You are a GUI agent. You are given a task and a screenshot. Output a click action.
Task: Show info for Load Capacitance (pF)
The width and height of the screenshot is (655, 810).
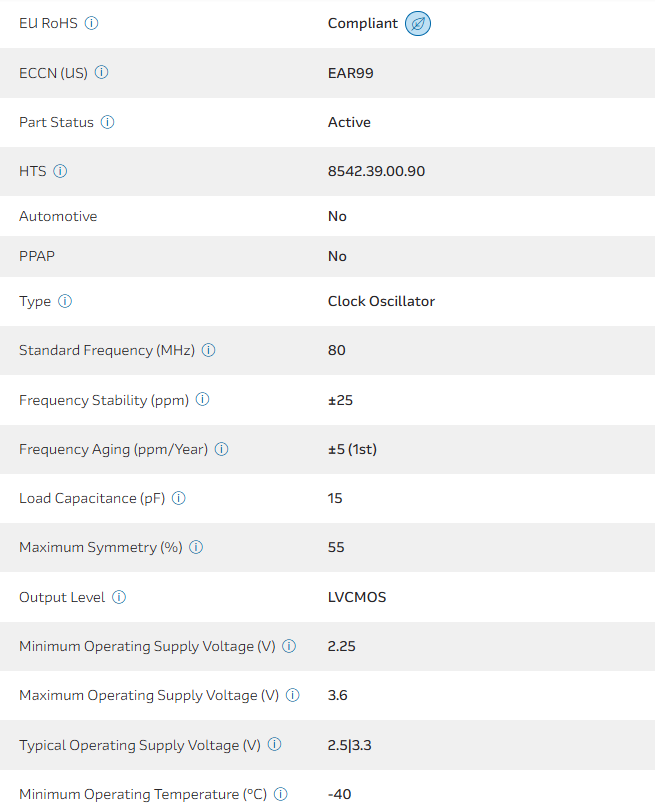(179, 498)
